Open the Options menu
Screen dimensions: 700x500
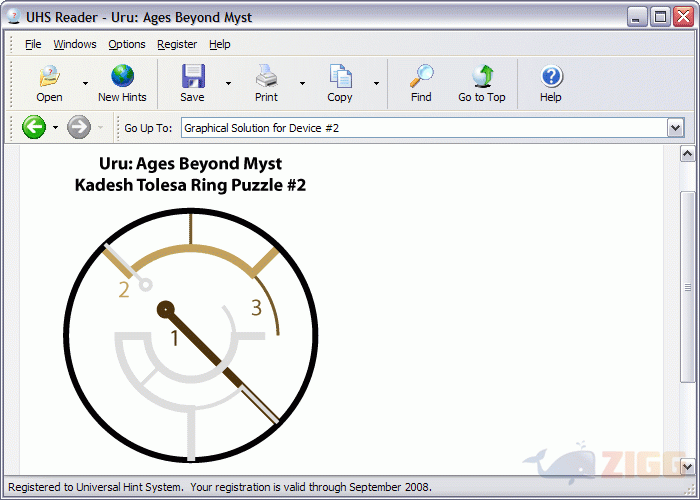click(127, 44)
